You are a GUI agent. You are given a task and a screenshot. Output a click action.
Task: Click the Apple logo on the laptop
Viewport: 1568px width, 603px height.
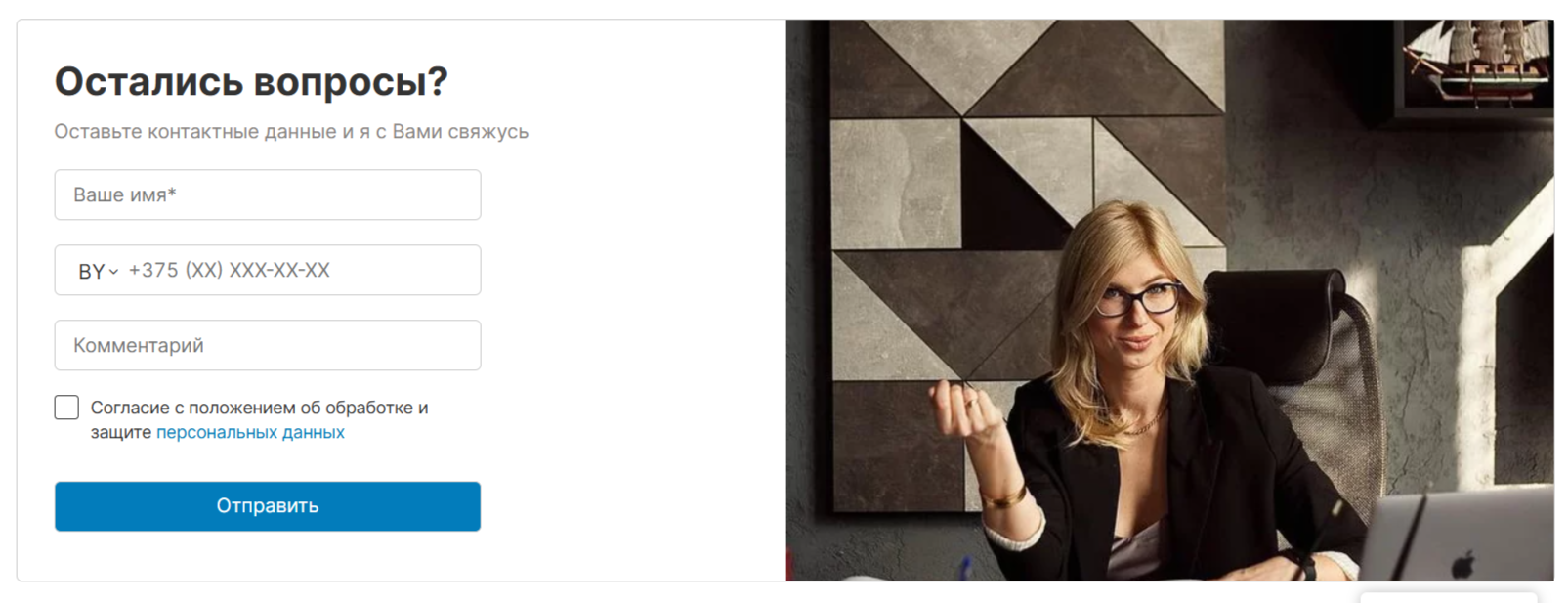click(x=1462, y=564)
